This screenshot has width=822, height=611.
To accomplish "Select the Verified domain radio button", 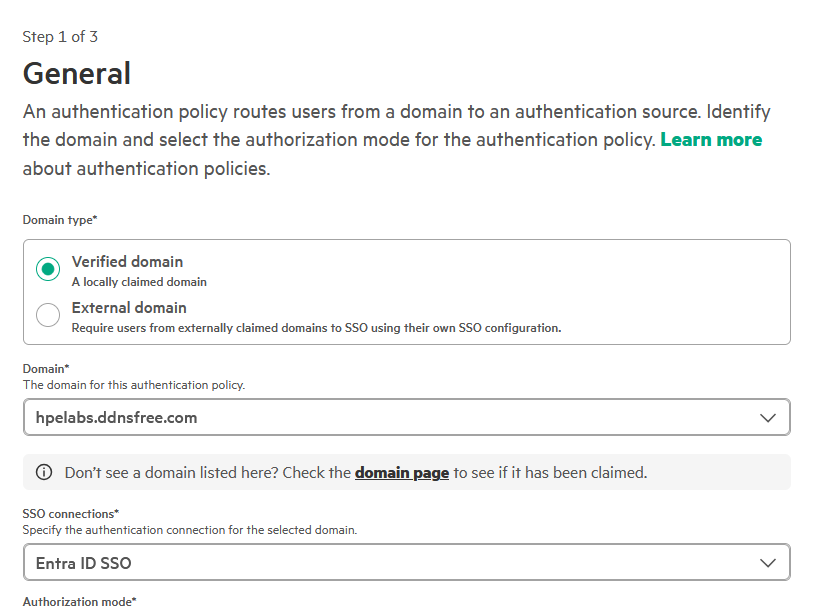I will [48, 270].
